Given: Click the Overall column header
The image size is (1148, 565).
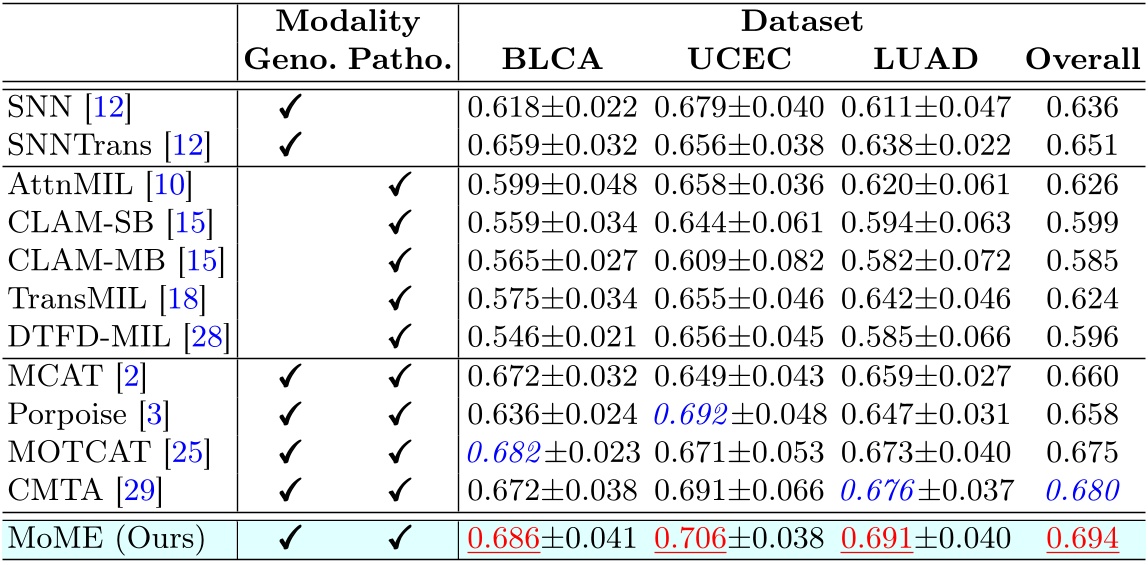Looking at the screenshot, I should click(x=1076, y=61).
